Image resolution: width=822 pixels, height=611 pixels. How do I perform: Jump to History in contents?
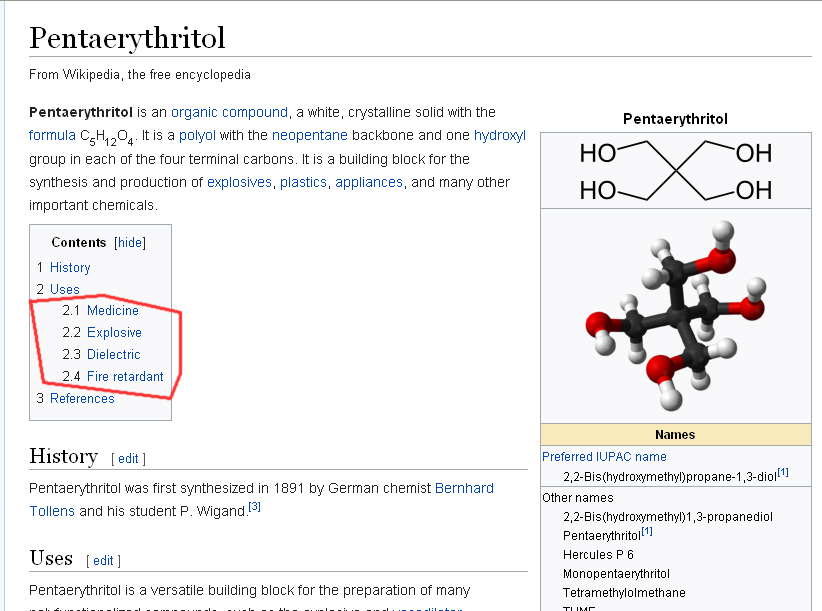(x=70, y=267)
